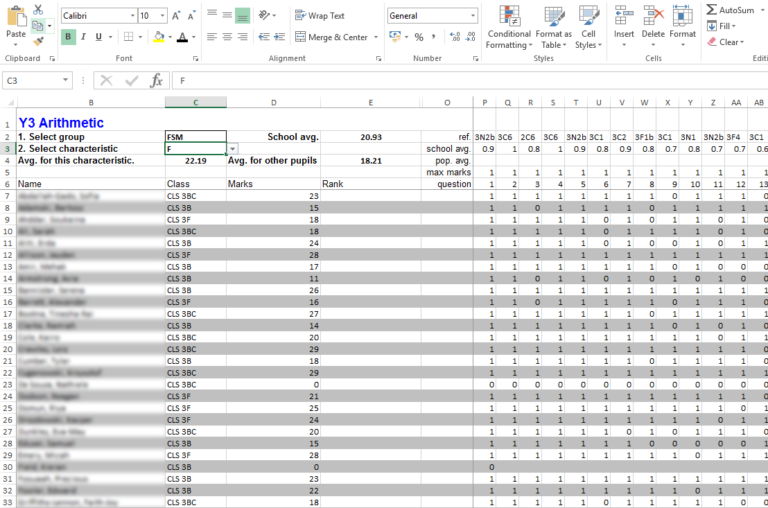Click the Decrease Indent icon
The height and width of the screenshot is (508, 768).
[x=264, y=37]
